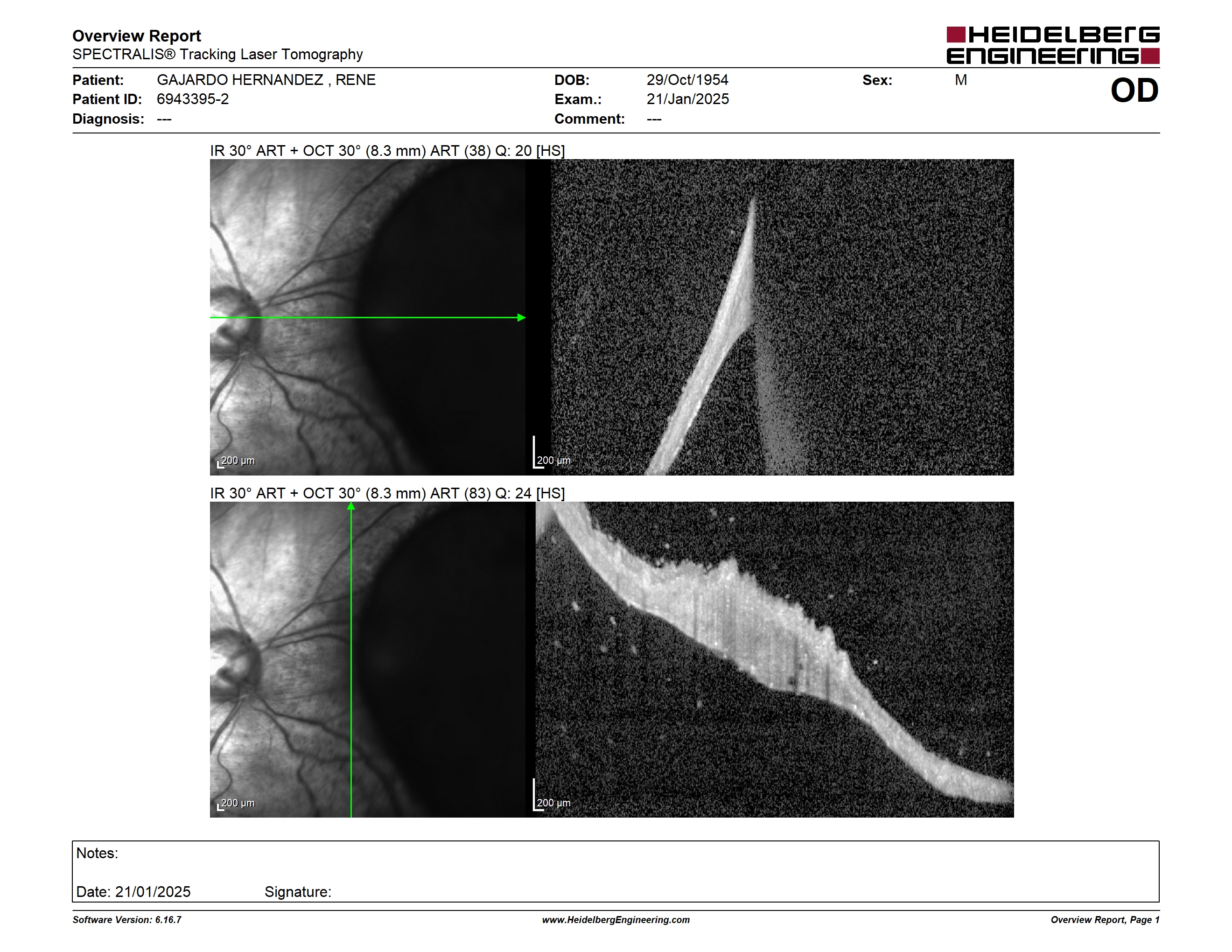This screenshot has width=1232, height=952.
Task: Click the 'Diagnosis:' label
Action: coord(108,119)
